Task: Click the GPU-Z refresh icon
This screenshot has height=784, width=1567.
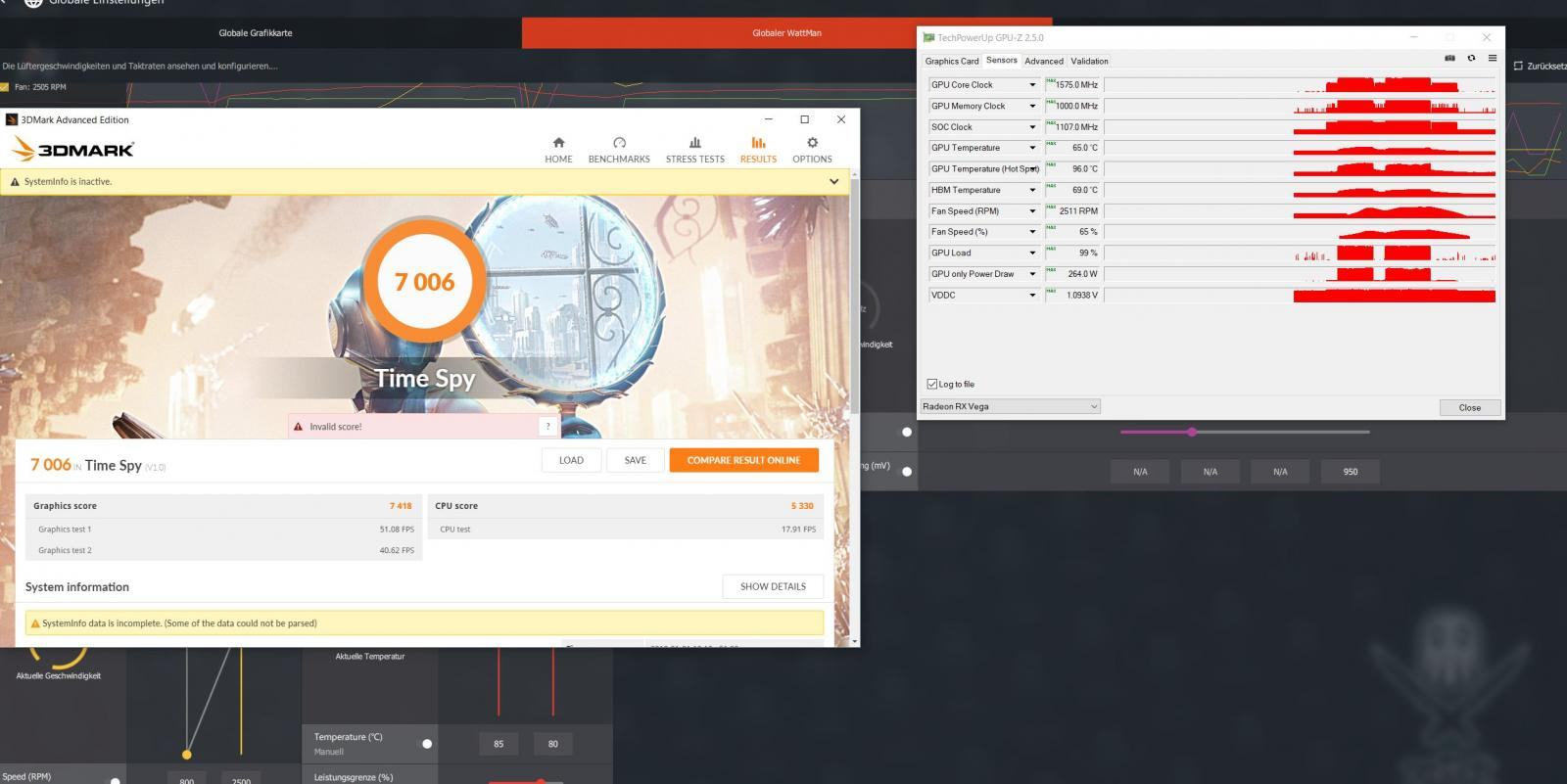Action: click(x=1471, y=58)
